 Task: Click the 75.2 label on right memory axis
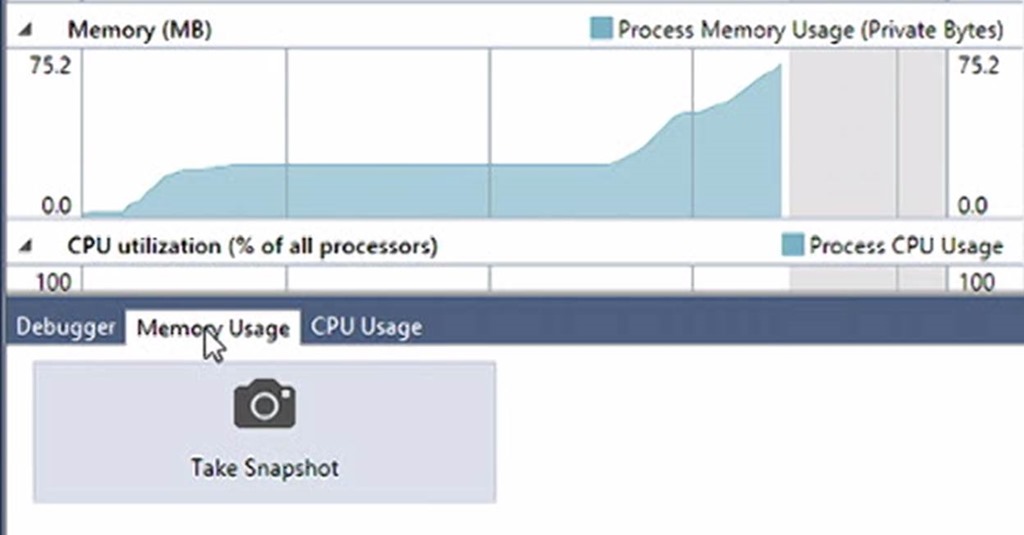[978, 65]
